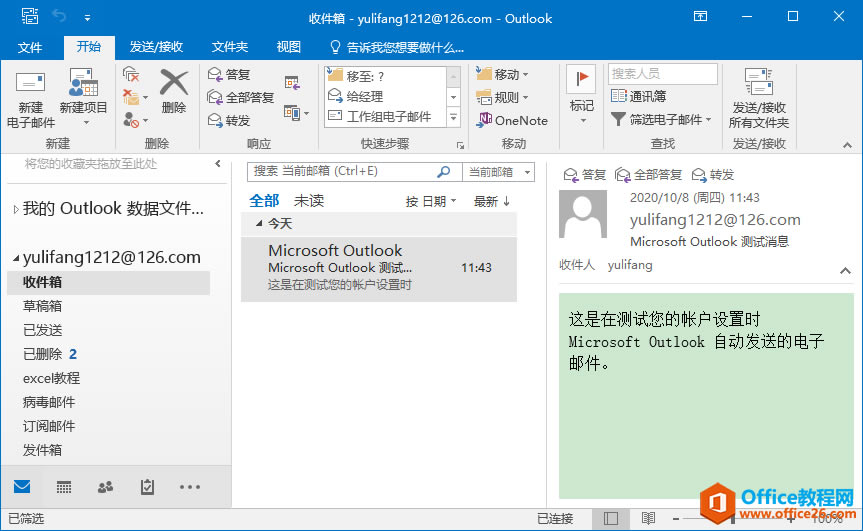The height and width of the screenshot is (531, 863).
Task: Open the 标记 flag dropdown
Action: (x=582, y=97)
